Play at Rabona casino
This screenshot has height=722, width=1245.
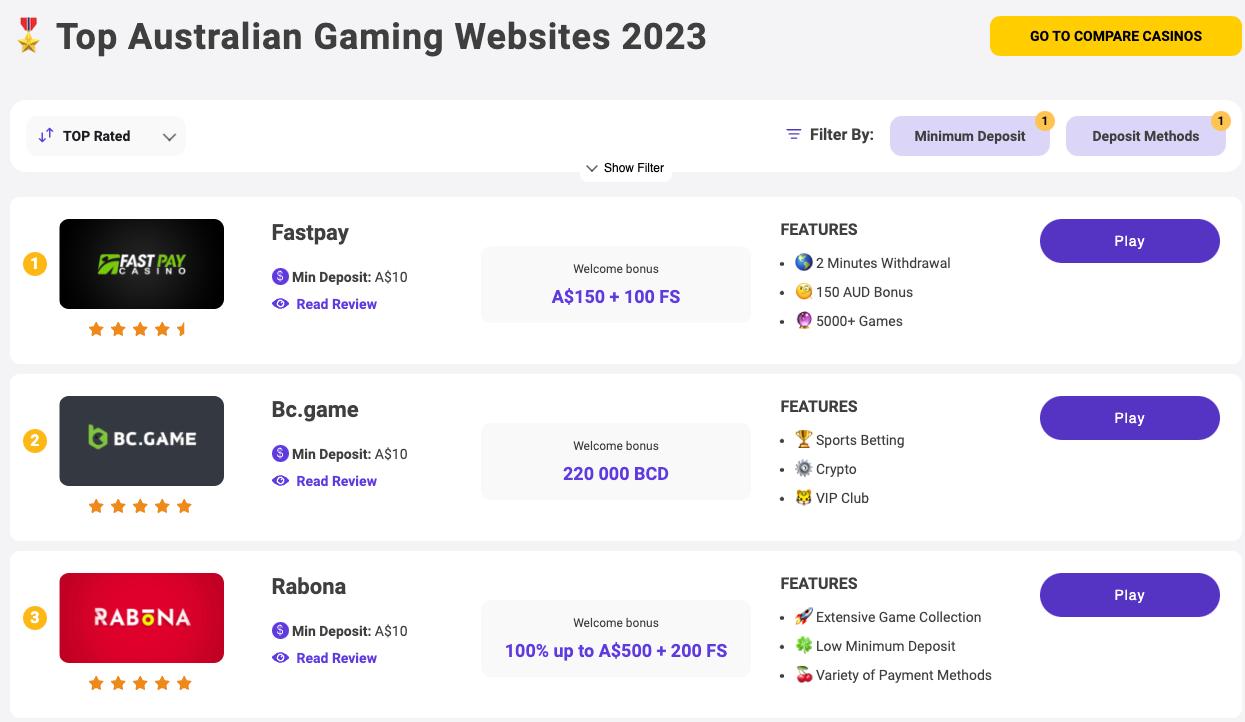1130,595
